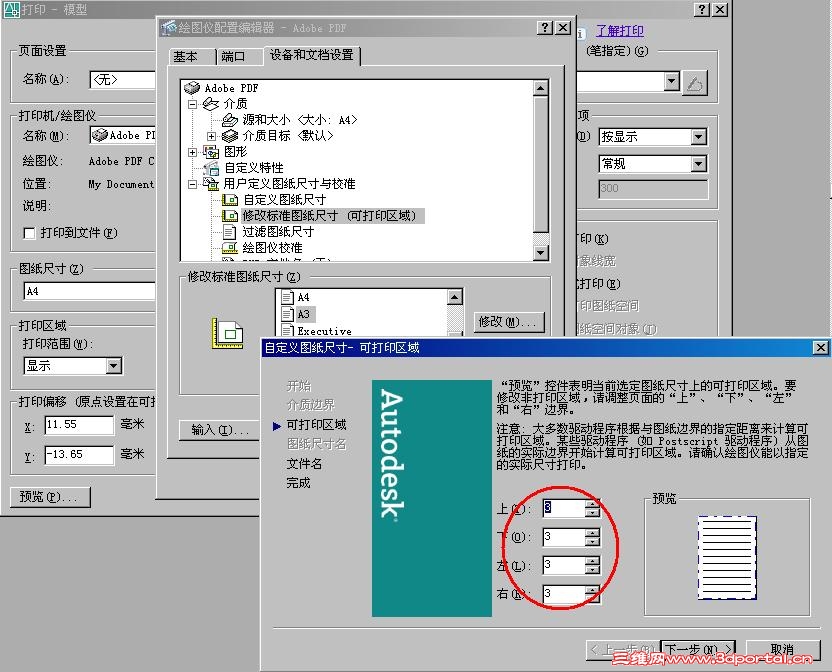Click the AutoCAD icon in print window title
The width and height of the screenshot is (832, 672).
click(11, 9)
